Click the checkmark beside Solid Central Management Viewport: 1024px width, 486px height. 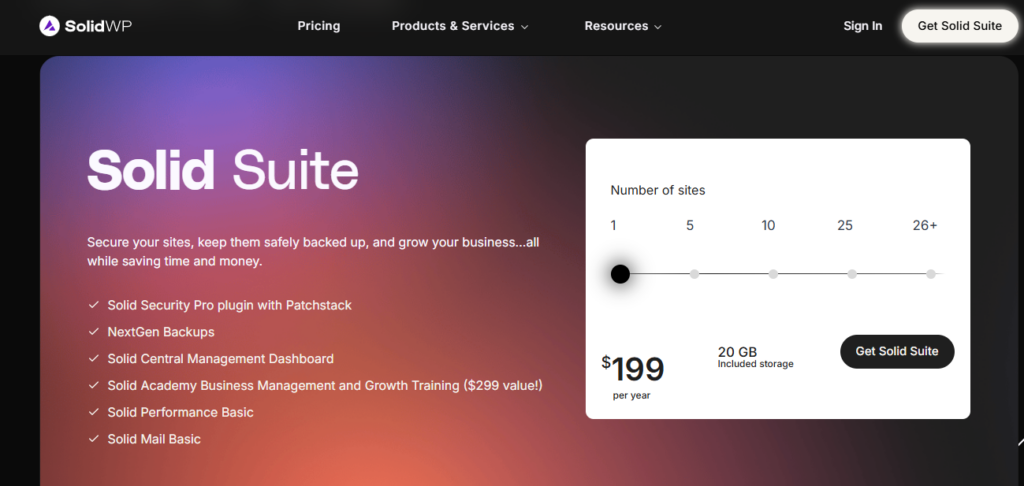[x=93, y=359]
